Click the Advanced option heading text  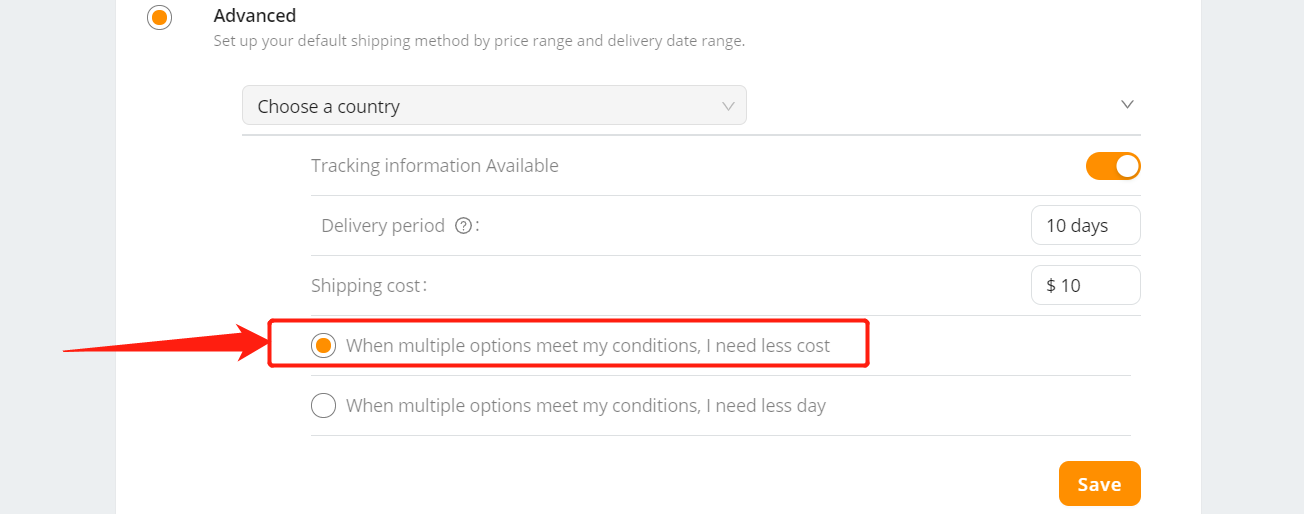click(x=255, y=16)
